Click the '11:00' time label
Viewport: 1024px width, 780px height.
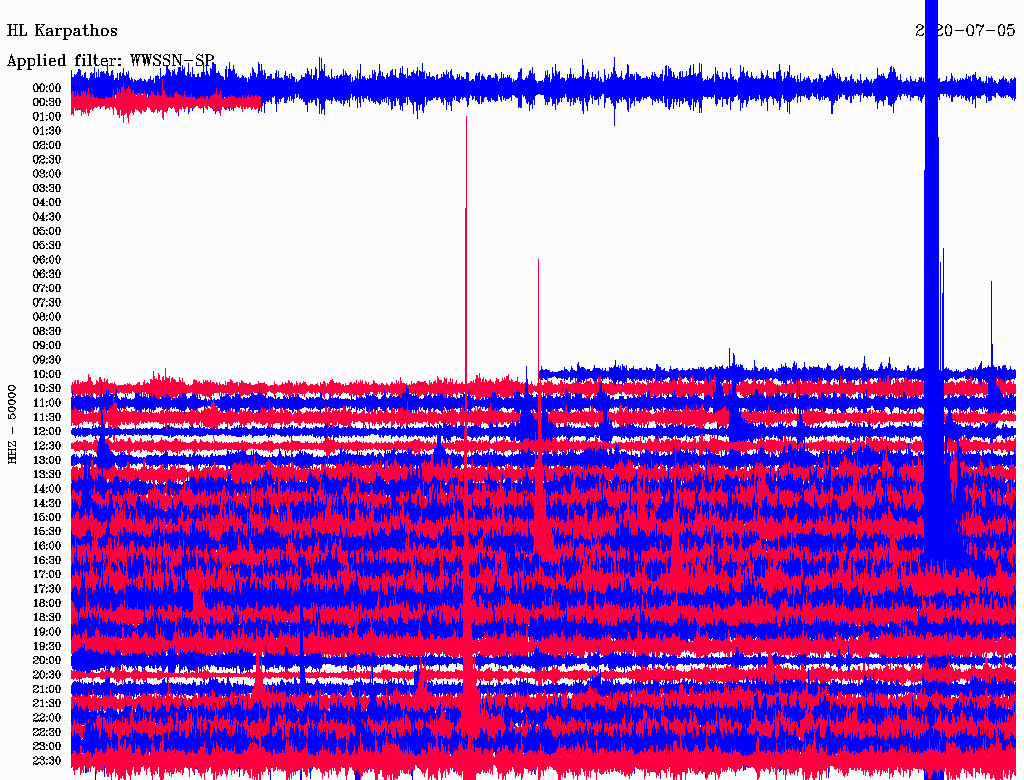pos(47,402)
